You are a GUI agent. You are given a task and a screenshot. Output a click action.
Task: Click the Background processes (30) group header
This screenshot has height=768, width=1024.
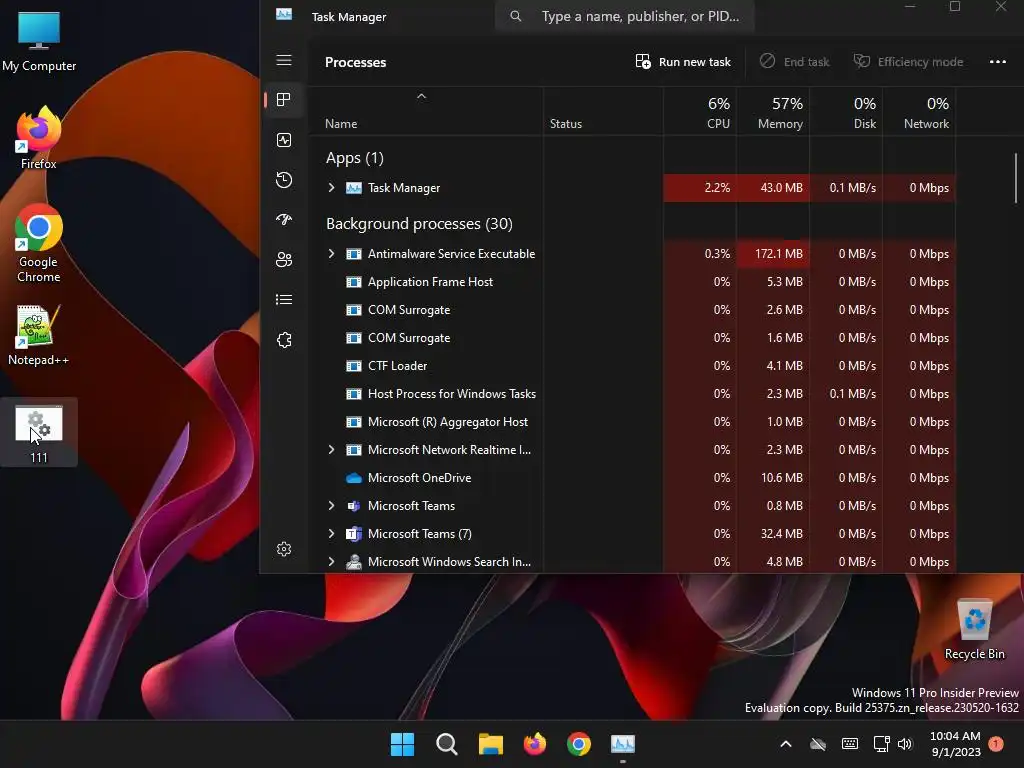click(x=419, y=223)
